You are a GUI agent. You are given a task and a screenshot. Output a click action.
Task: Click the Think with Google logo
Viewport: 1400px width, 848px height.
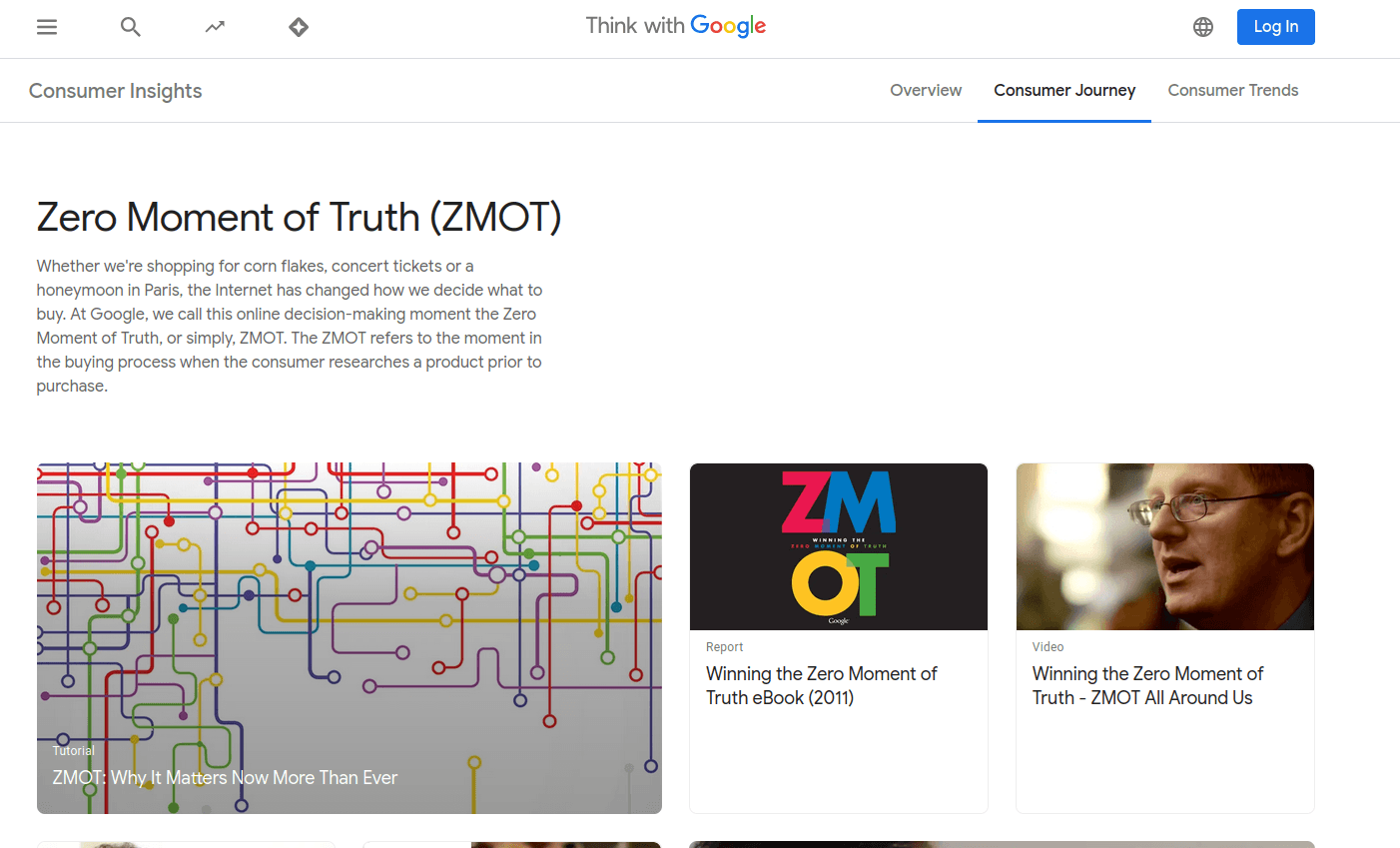[x=676, y=26]
